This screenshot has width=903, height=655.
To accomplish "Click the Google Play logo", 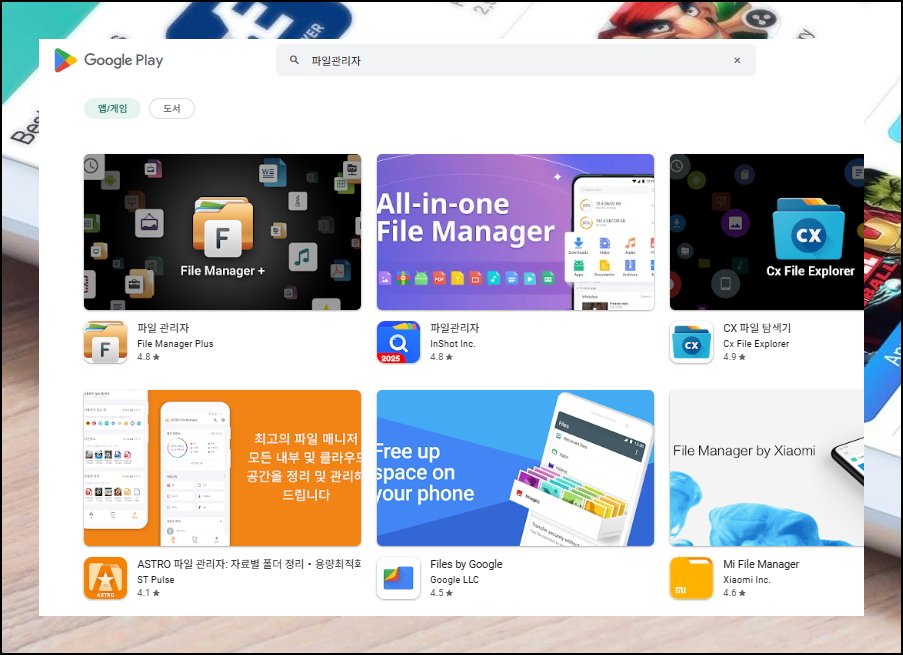I will click(x=109, y=60).
